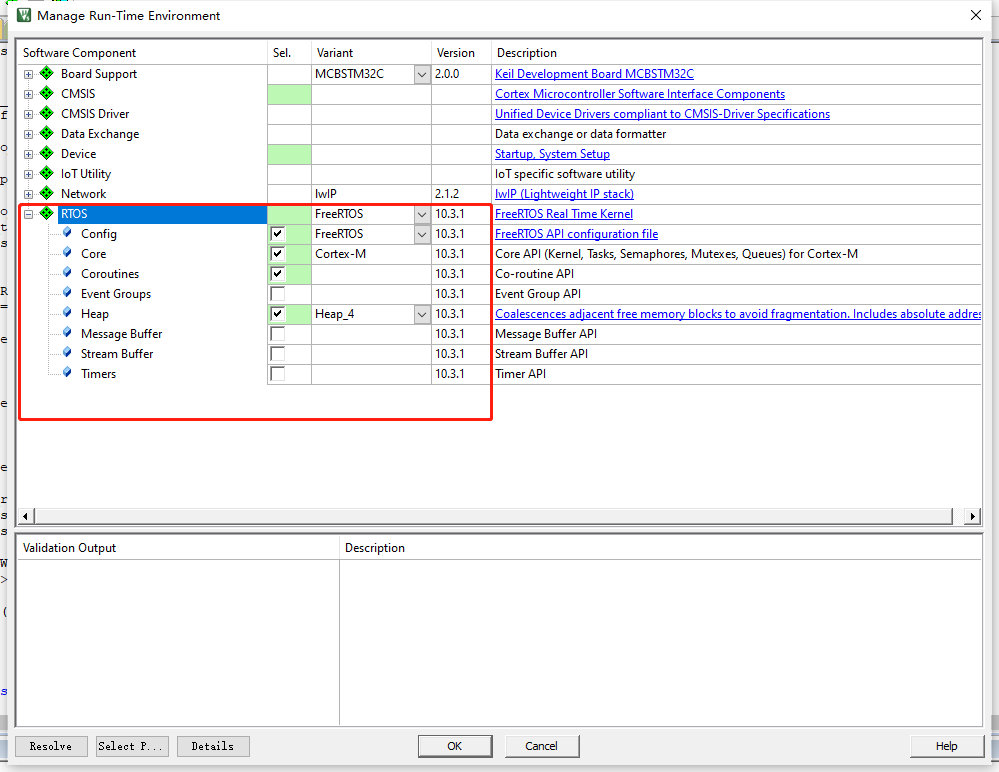Image resolution: width=999 pixels, height=772 pixels.
Task: Uncheck the Coroutines checkbox
Action: (278, 274)
